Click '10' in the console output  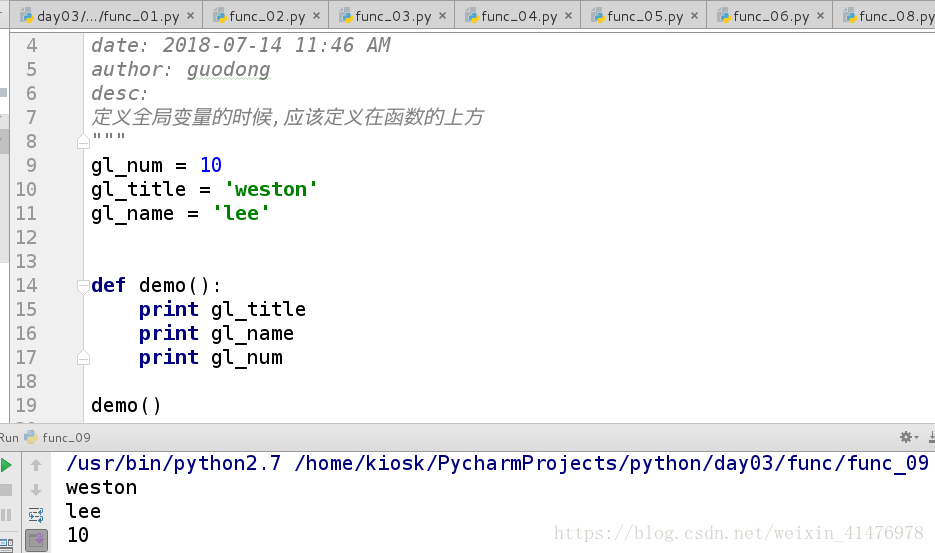[x=78, y=535]
